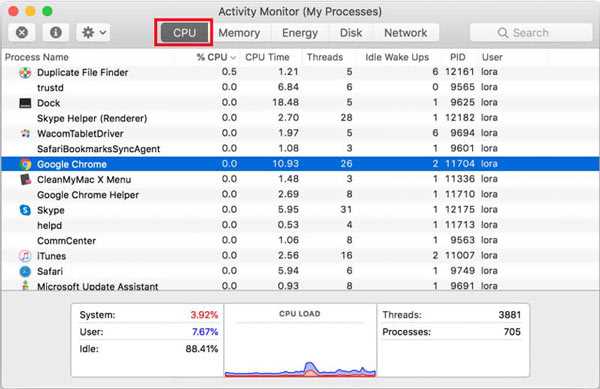Click the CPU Load graph

300,340
